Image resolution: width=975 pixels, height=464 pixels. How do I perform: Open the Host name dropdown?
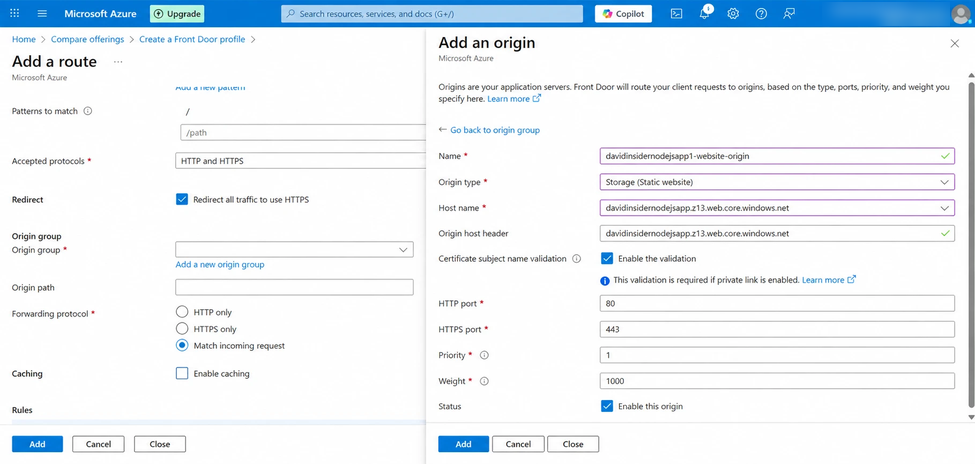(777, 208)
